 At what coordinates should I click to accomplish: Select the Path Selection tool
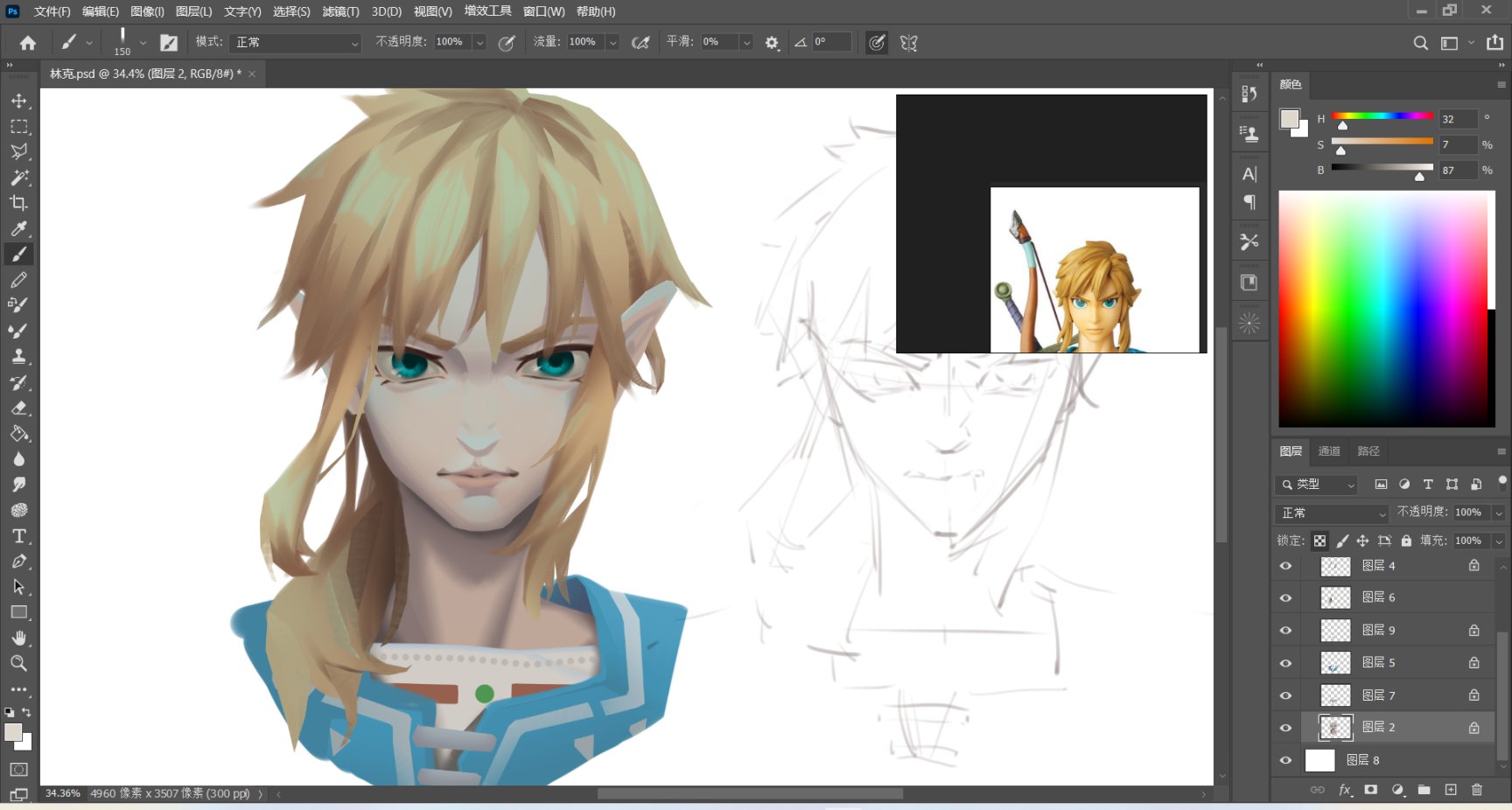pos(18,587)
